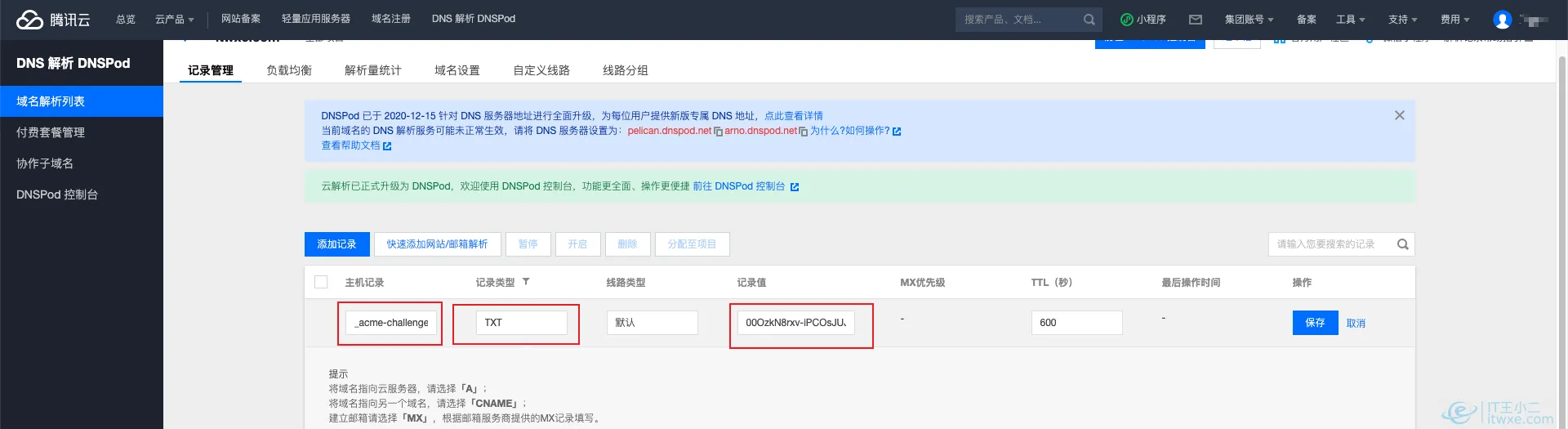
Task: Click the TTL field showing 600
Action: [x=1076, y=323]
